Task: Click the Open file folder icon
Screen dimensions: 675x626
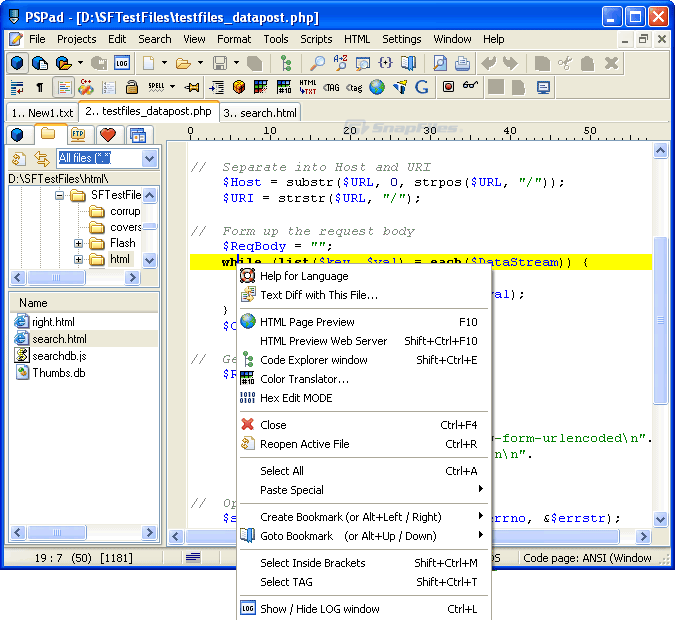Action: point(183,63)
